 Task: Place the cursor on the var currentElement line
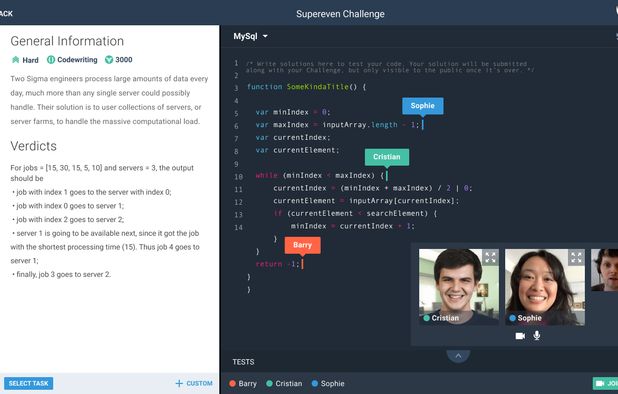click(297, 150)
